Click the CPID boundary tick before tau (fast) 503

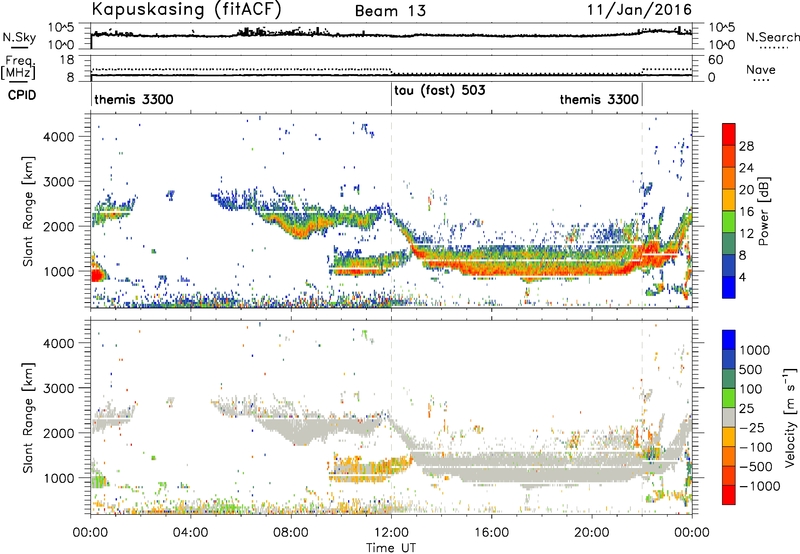391,93
